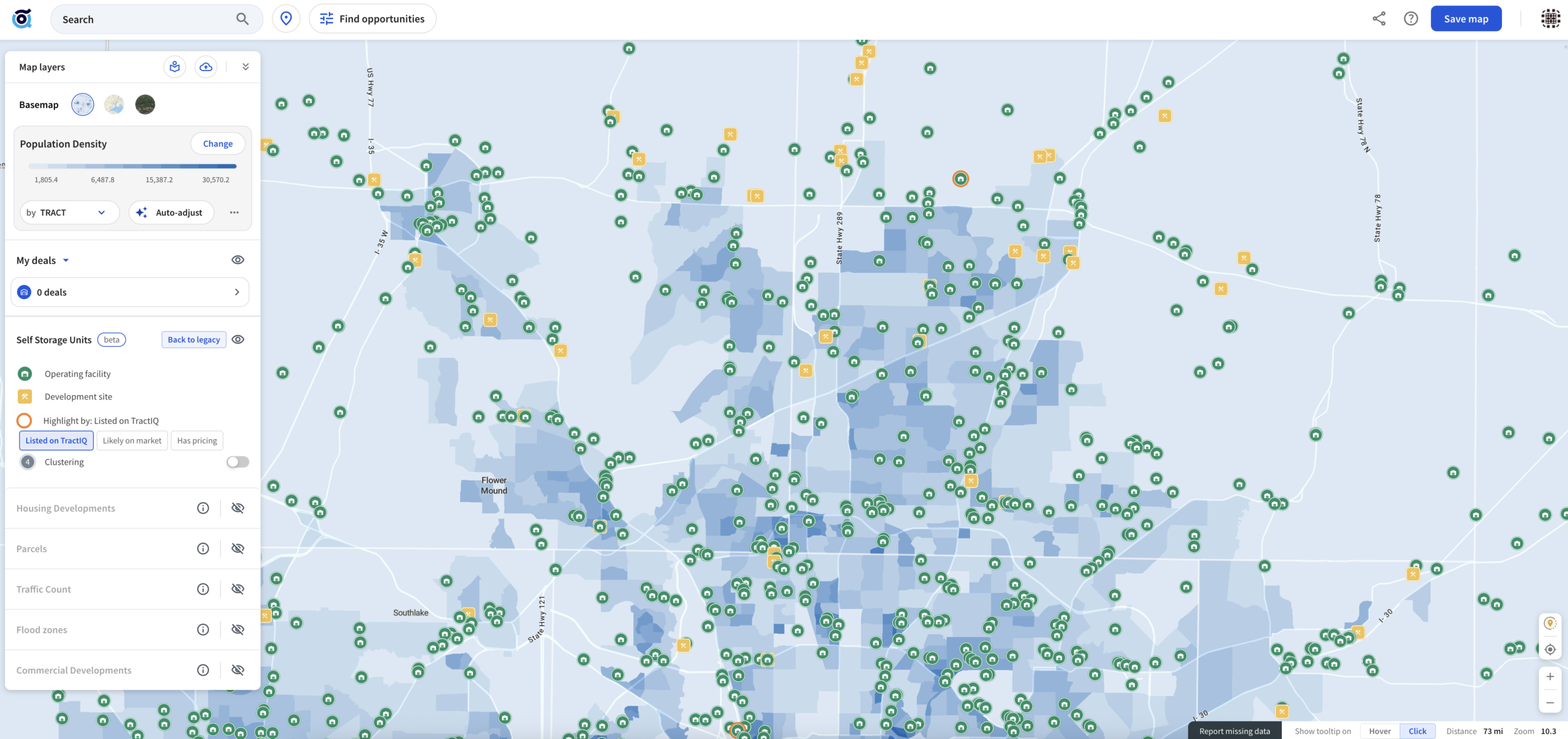Zoom in with the plus button

tap(1550, 676)
